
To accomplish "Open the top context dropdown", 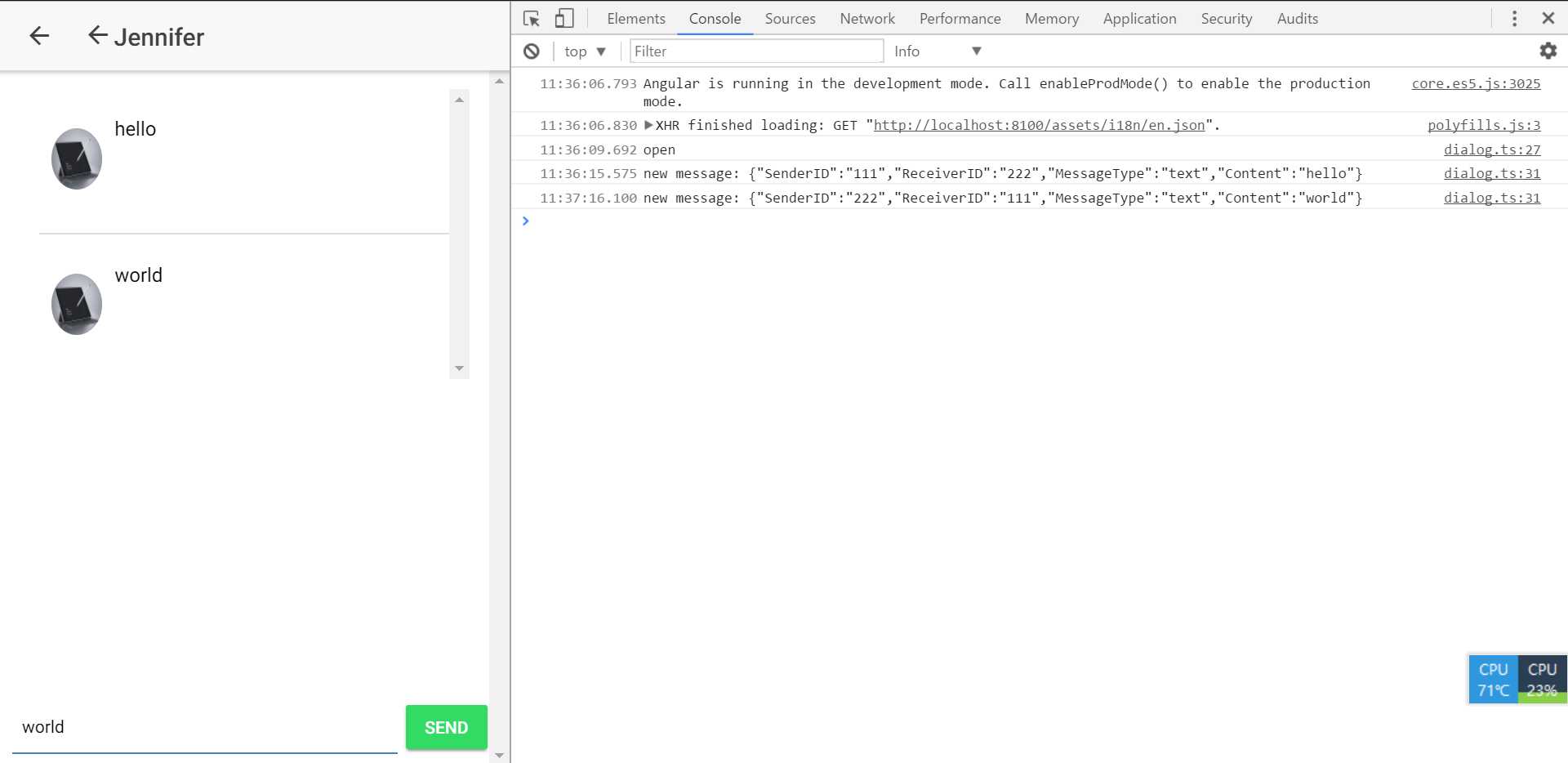I will [585, 51].
